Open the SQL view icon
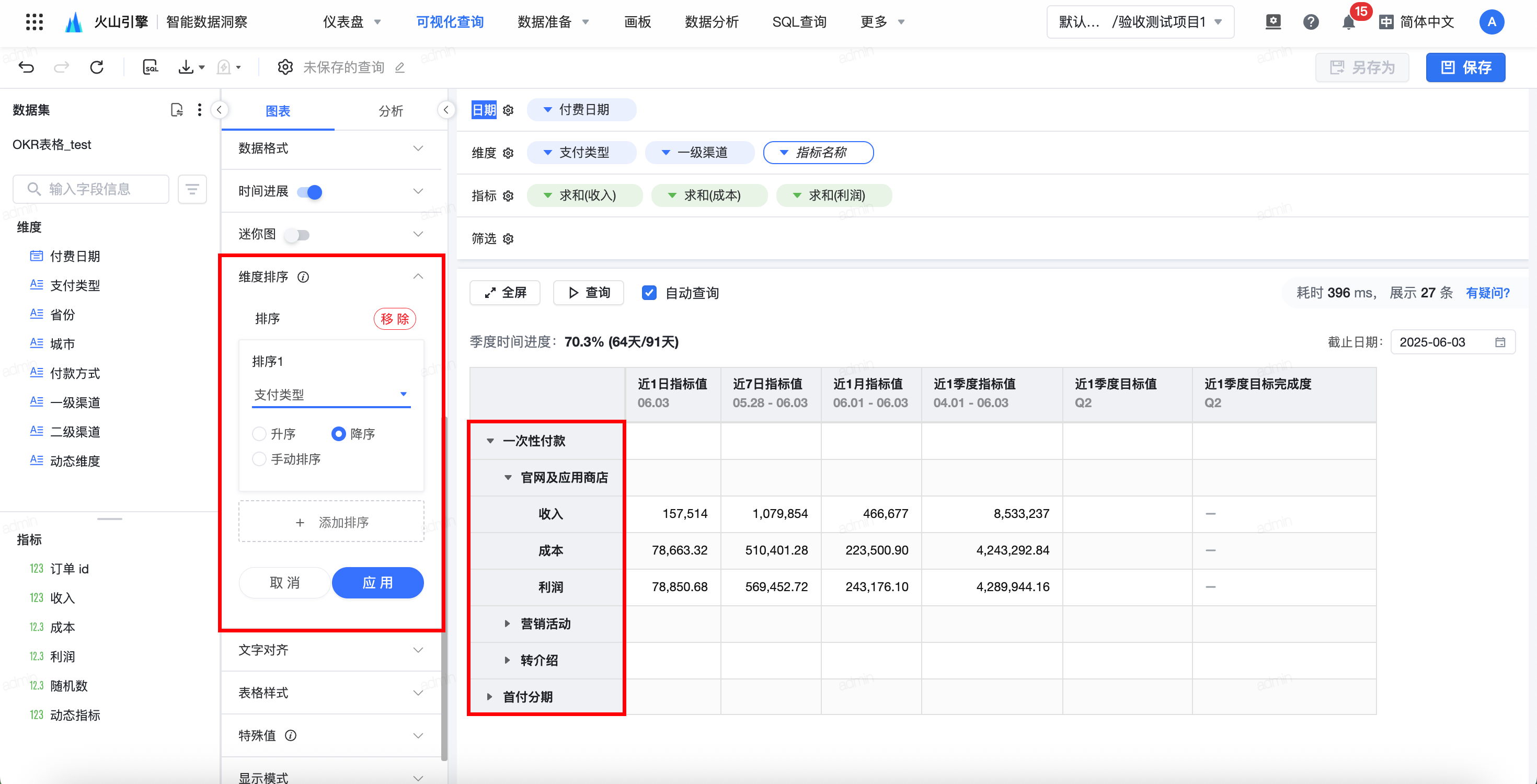Viewport: 1537px width, 784px height. (x=151, y=67)
